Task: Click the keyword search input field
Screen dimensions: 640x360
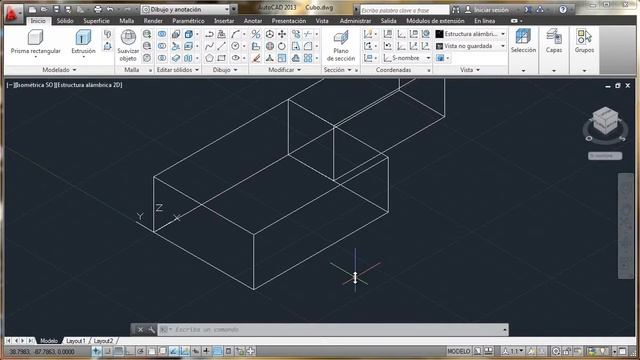Action: tap(404, 10)
